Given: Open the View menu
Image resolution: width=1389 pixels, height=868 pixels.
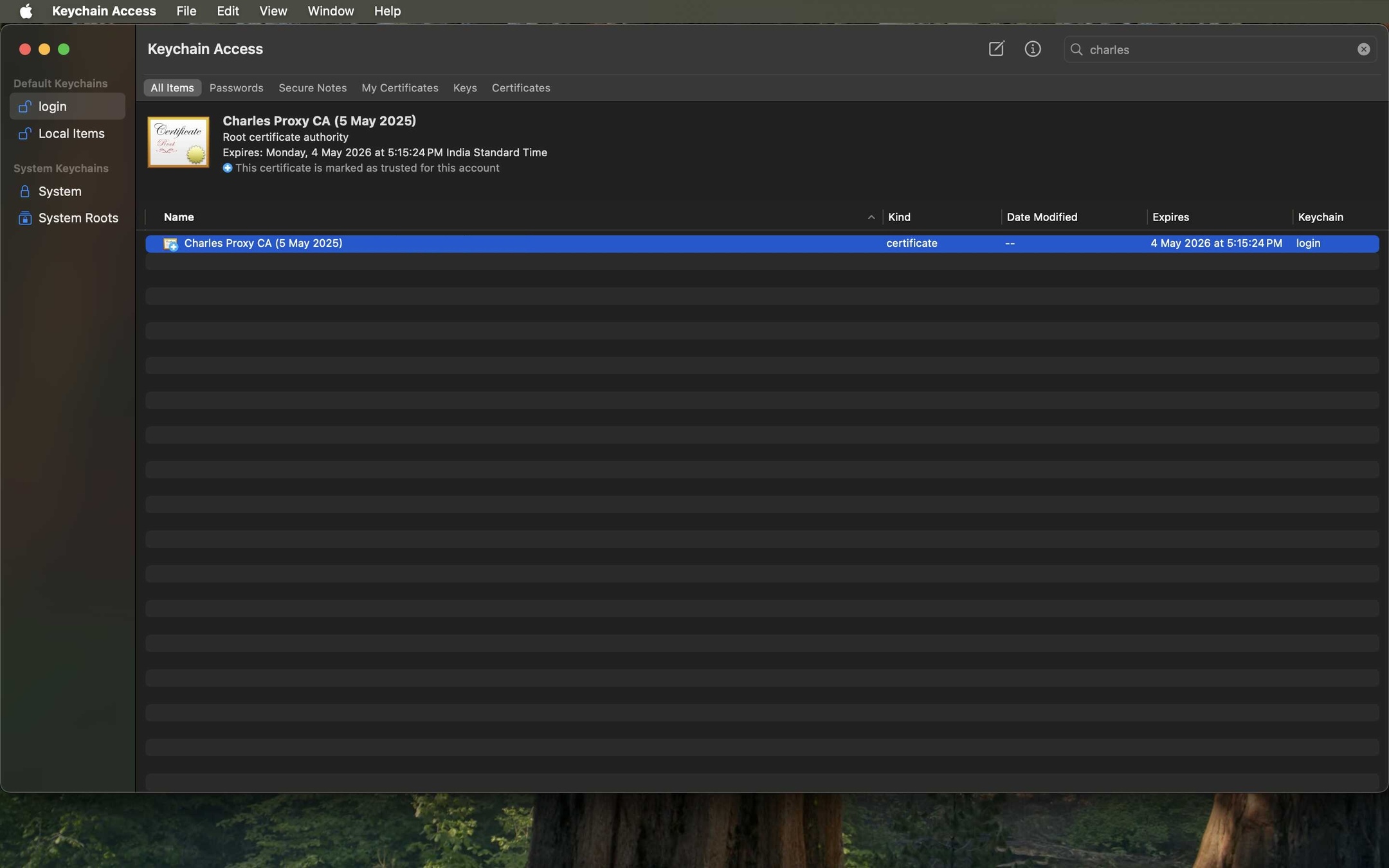Looking at the screenshot, I should coord(273,11).
